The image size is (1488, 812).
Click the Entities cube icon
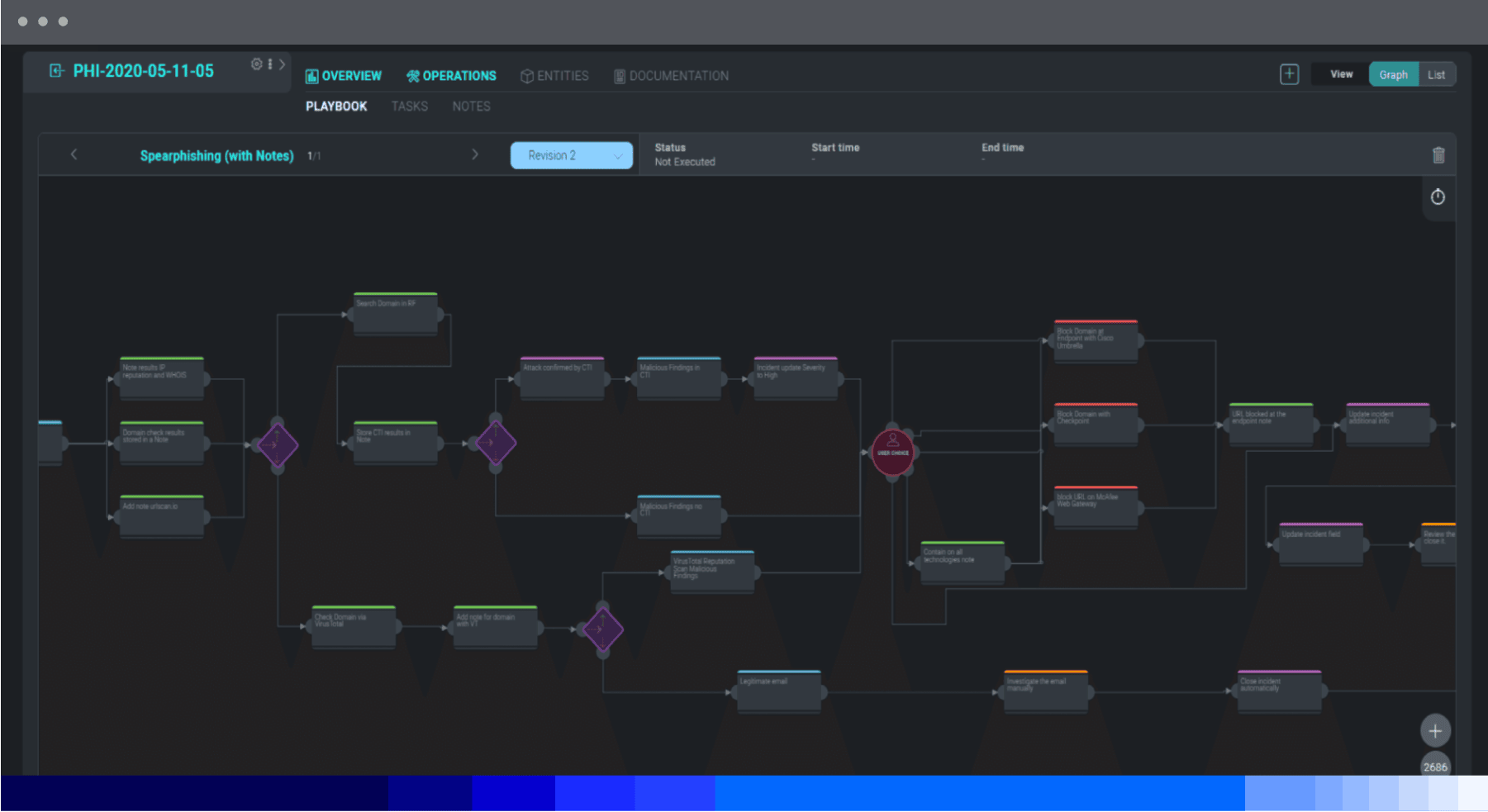click(527, 75)
